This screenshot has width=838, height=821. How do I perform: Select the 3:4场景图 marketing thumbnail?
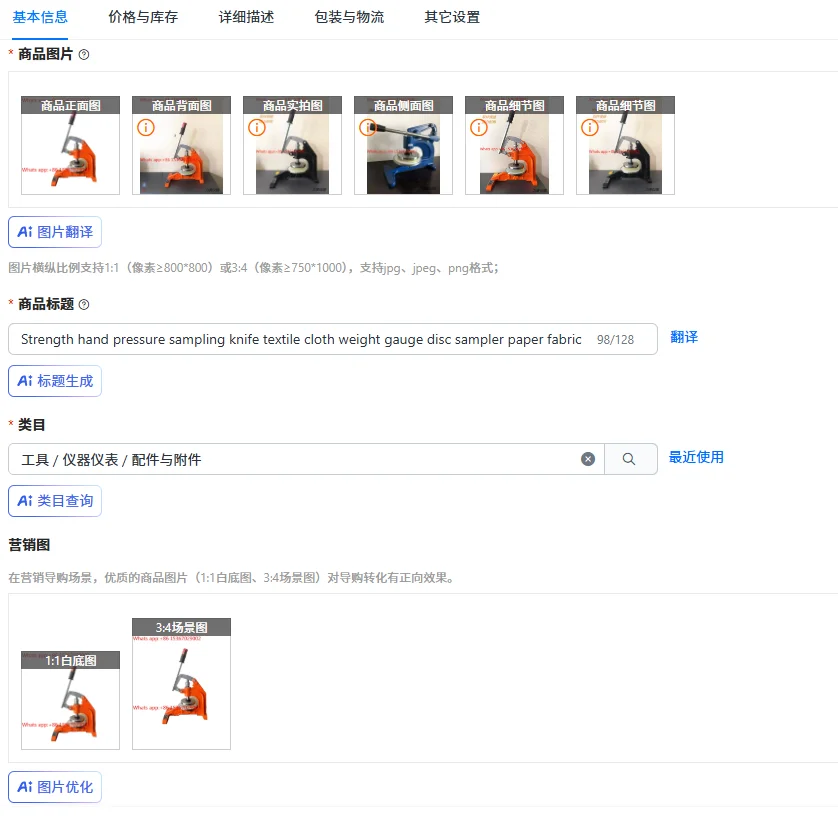click(x=182, y=684)
